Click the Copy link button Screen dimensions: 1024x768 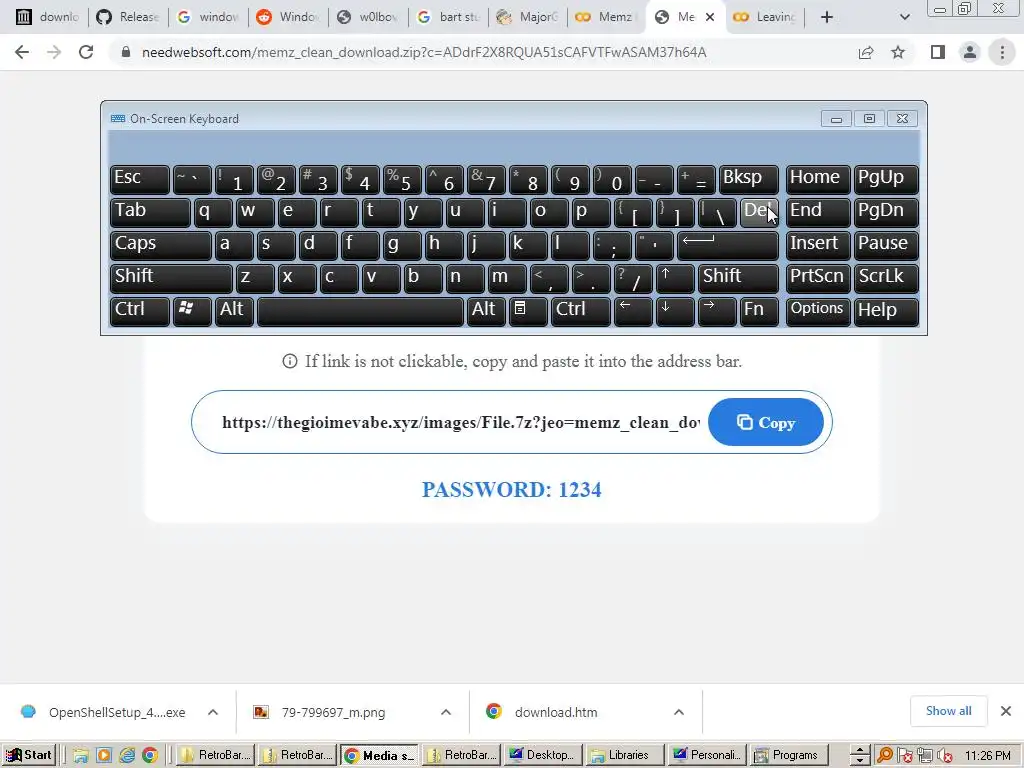tap(765, 423)
